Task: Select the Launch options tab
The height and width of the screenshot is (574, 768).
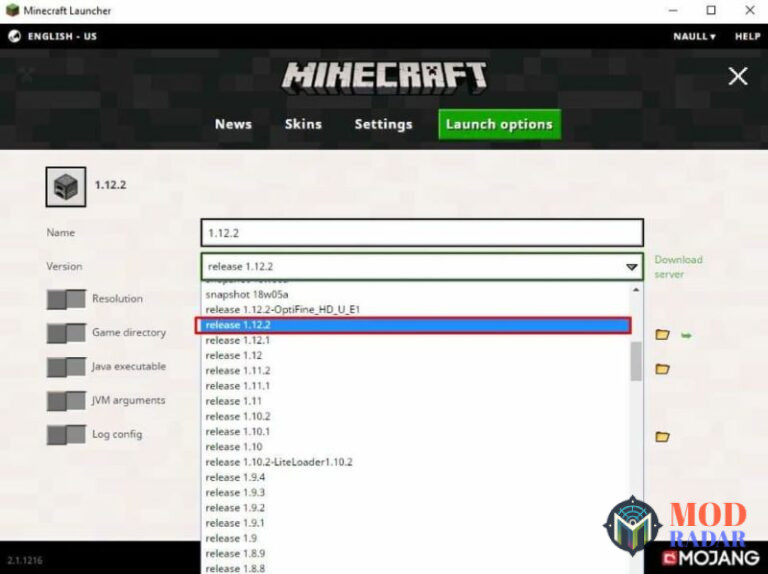Action: tap(499, 124)
